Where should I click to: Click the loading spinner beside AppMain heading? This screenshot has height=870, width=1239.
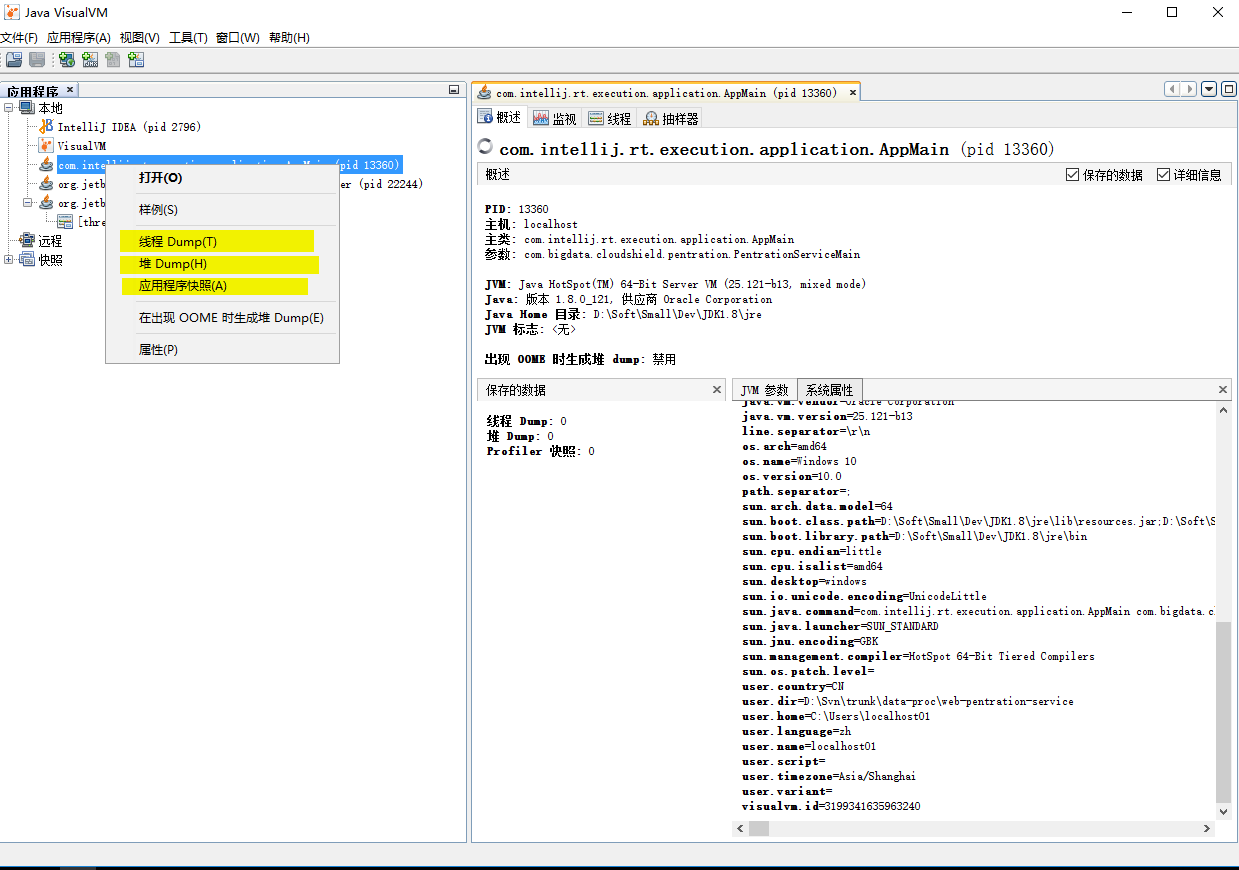click(486, 146)
